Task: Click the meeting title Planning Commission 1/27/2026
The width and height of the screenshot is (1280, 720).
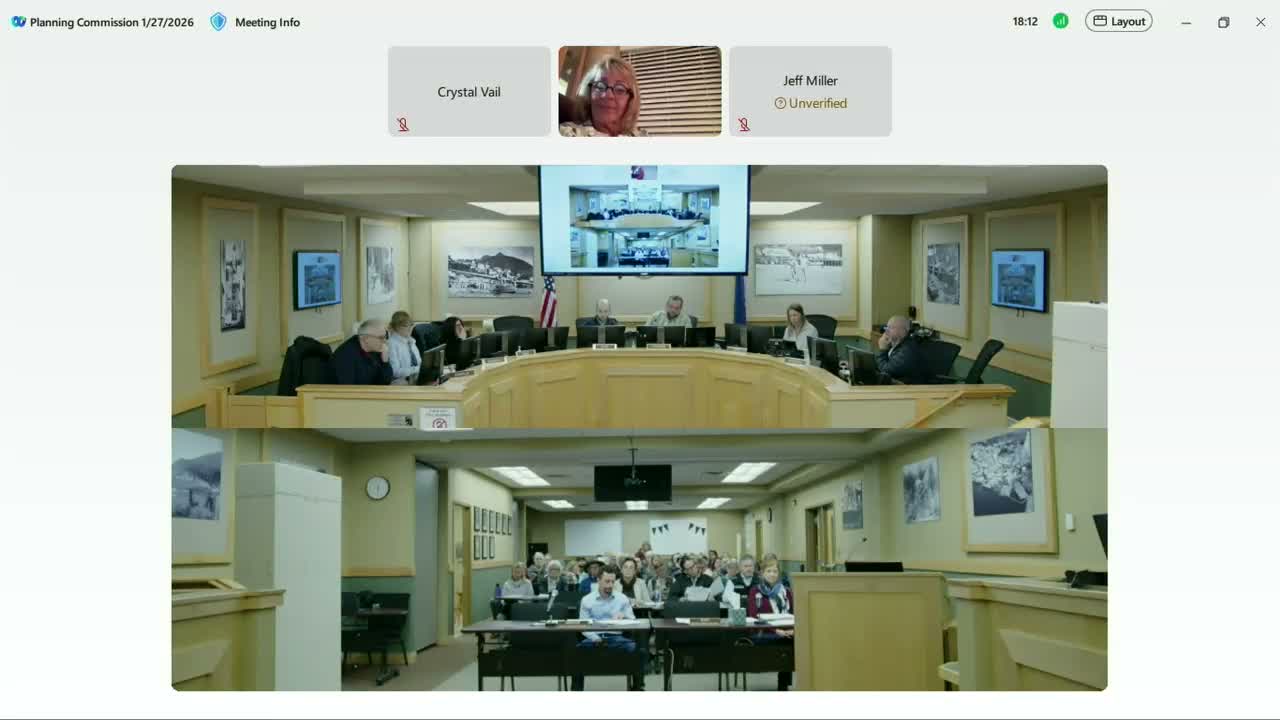Action: pos(112,22)
